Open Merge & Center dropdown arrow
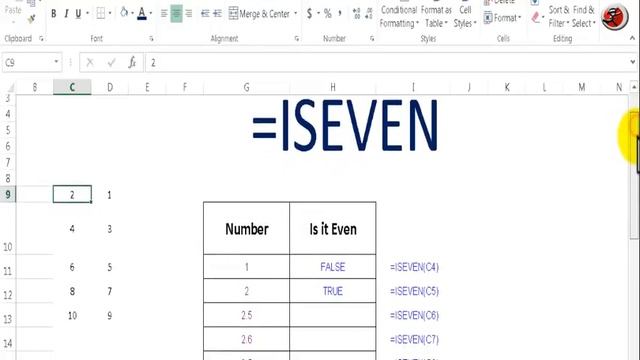The image size is (640, 360). 296,14
